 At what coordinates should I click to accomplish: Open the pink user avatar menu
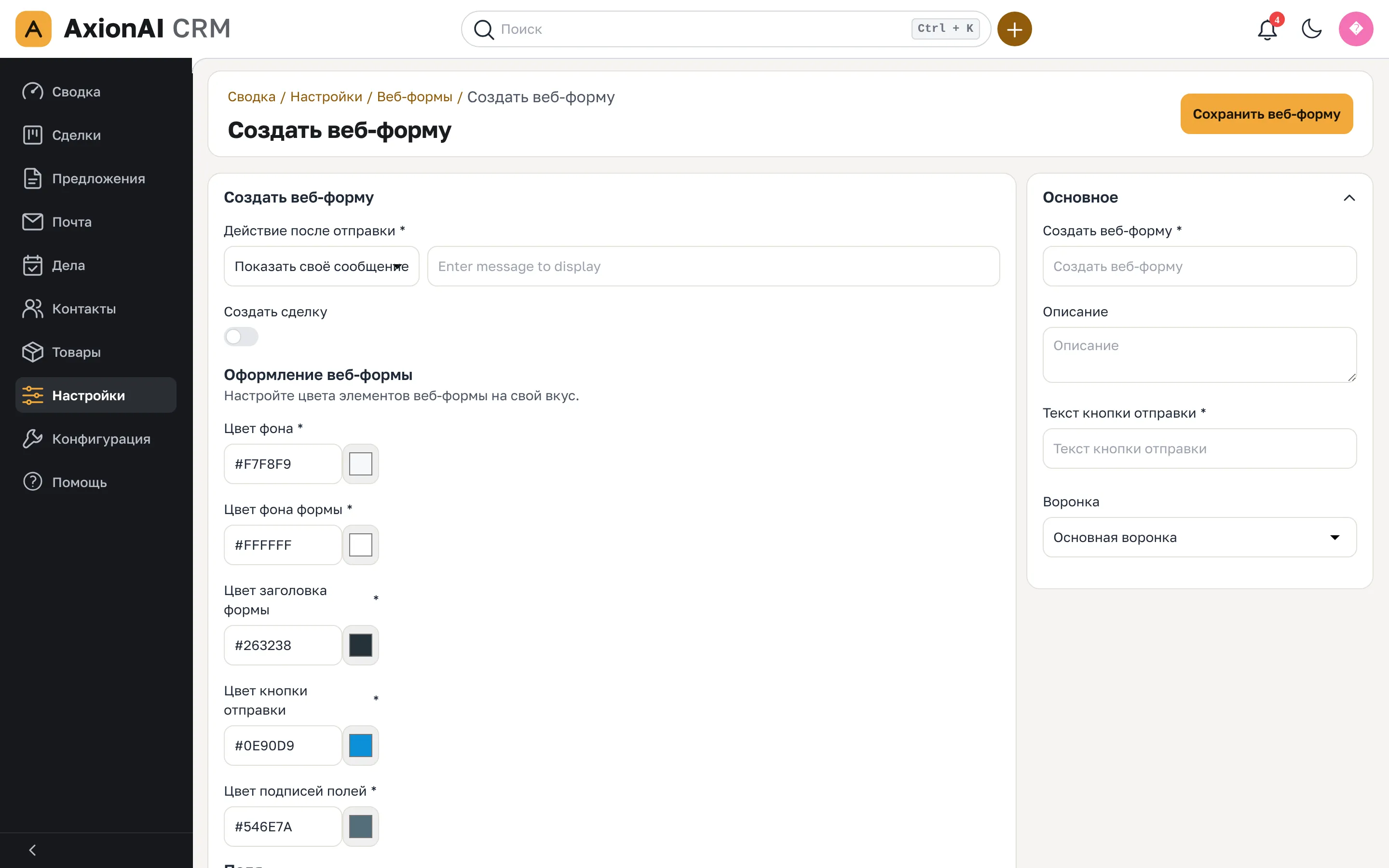click(1356, 29)
